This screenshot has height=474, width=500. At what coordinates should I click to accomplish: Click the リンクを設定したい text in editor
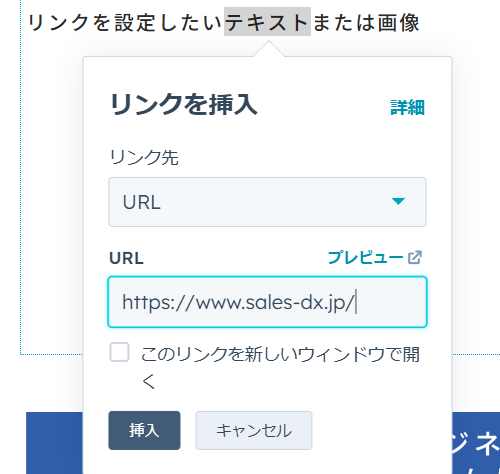pos(125,23)
